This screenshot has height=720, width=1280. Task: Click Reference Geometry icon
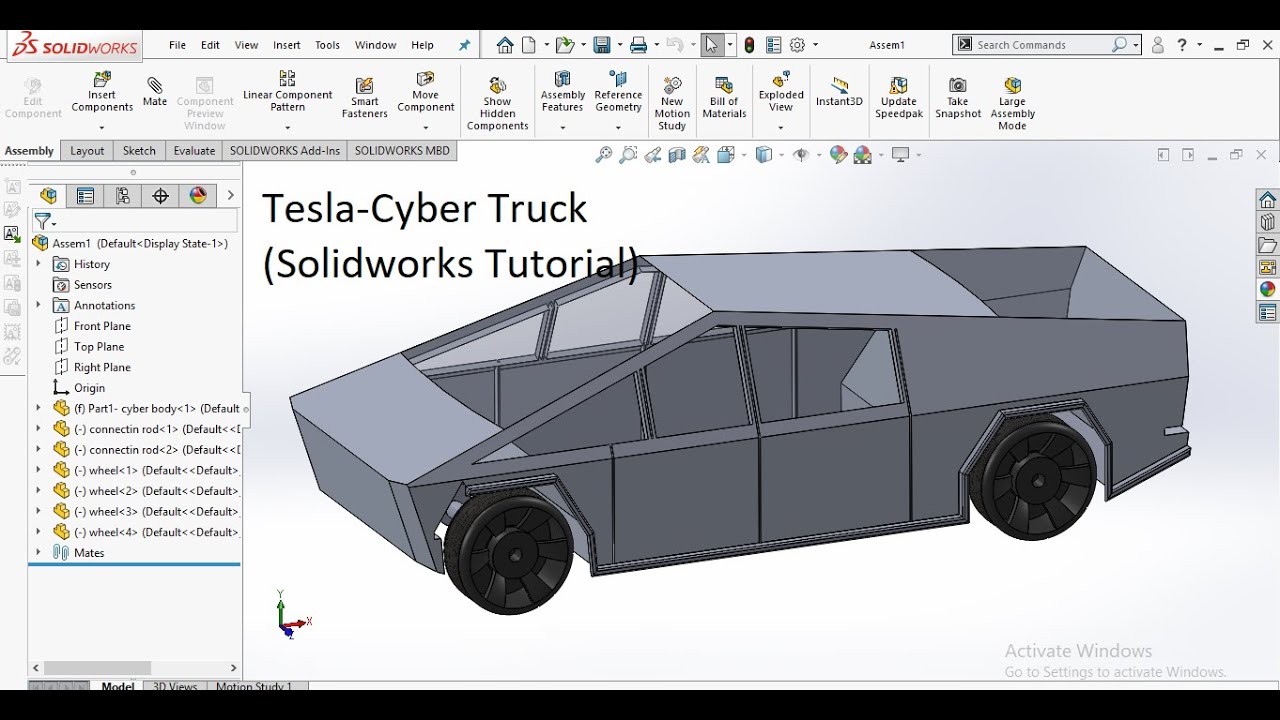618,92
